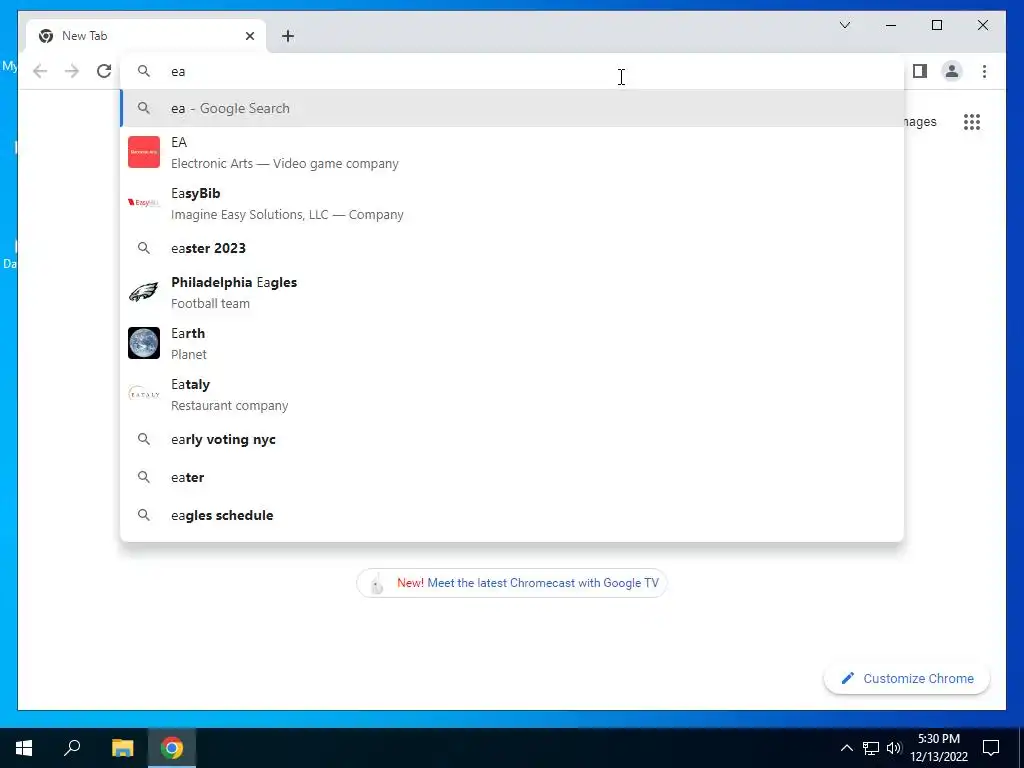
Task: Click the Philadelphia Eagles logo icon
Action: (x=144, y=292)
